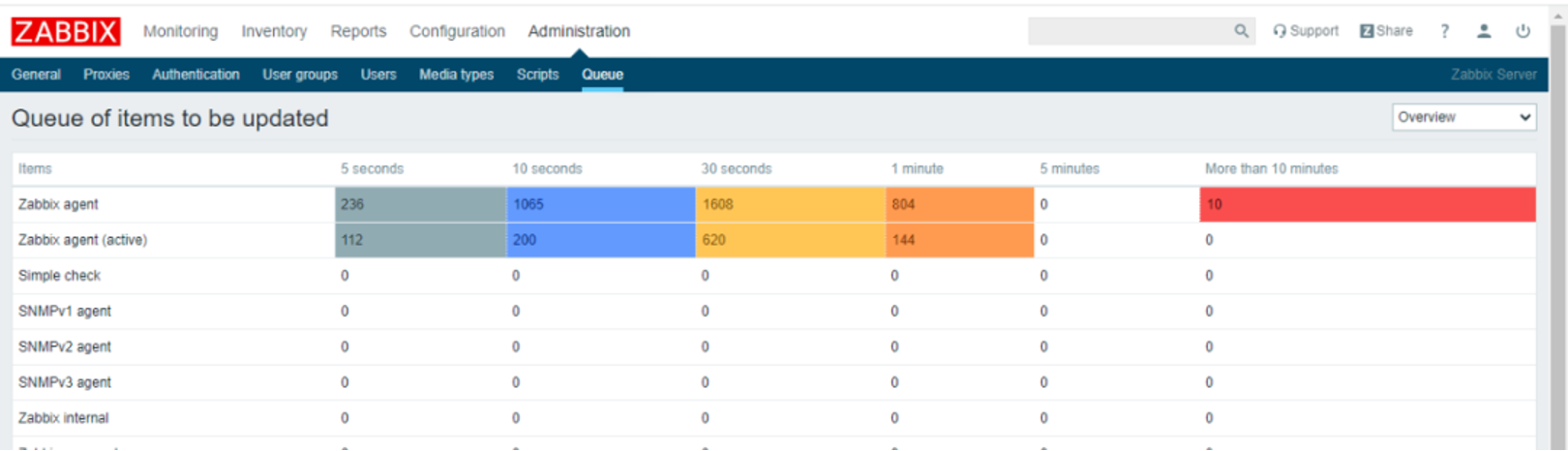Focus the top search field
1568x451 pixels.
pos(1131,31)
